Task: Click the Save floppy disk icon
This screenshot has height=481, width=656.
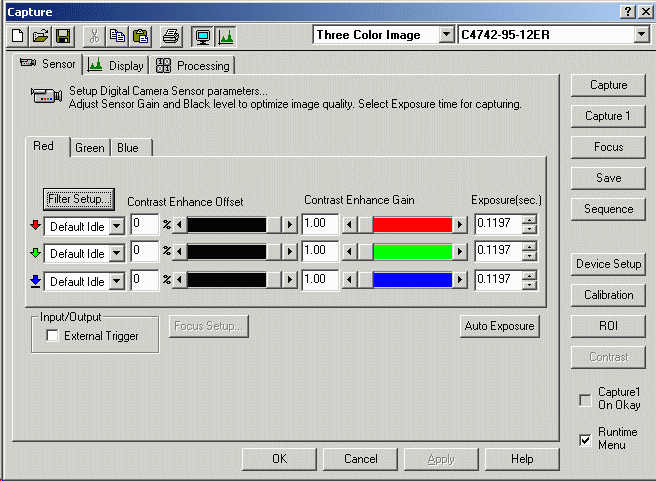Action: 62,36
